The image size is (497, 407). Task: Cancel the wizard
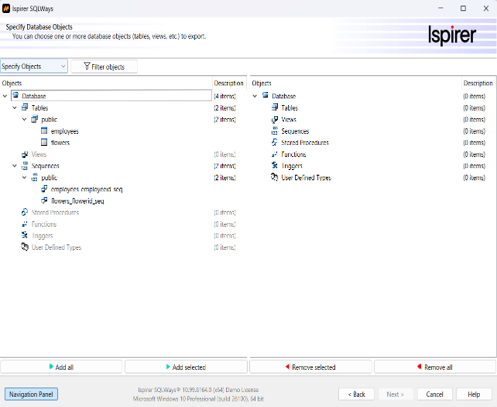pyautogui.click(x=435, y=394)
